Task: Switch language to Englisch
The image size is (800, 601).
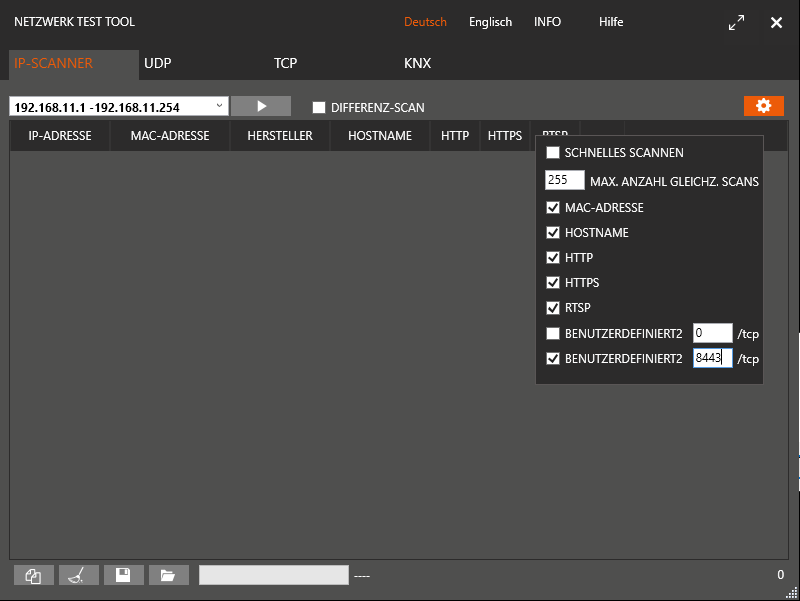Action: click(490, 22)
